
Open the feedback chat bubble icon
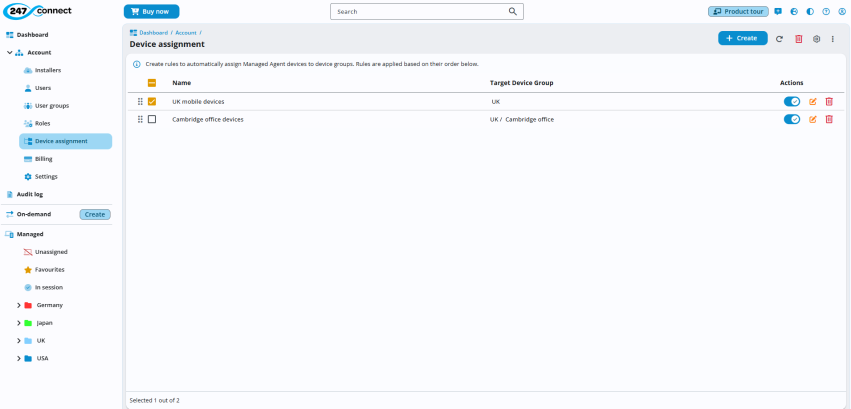click(778, 11)
